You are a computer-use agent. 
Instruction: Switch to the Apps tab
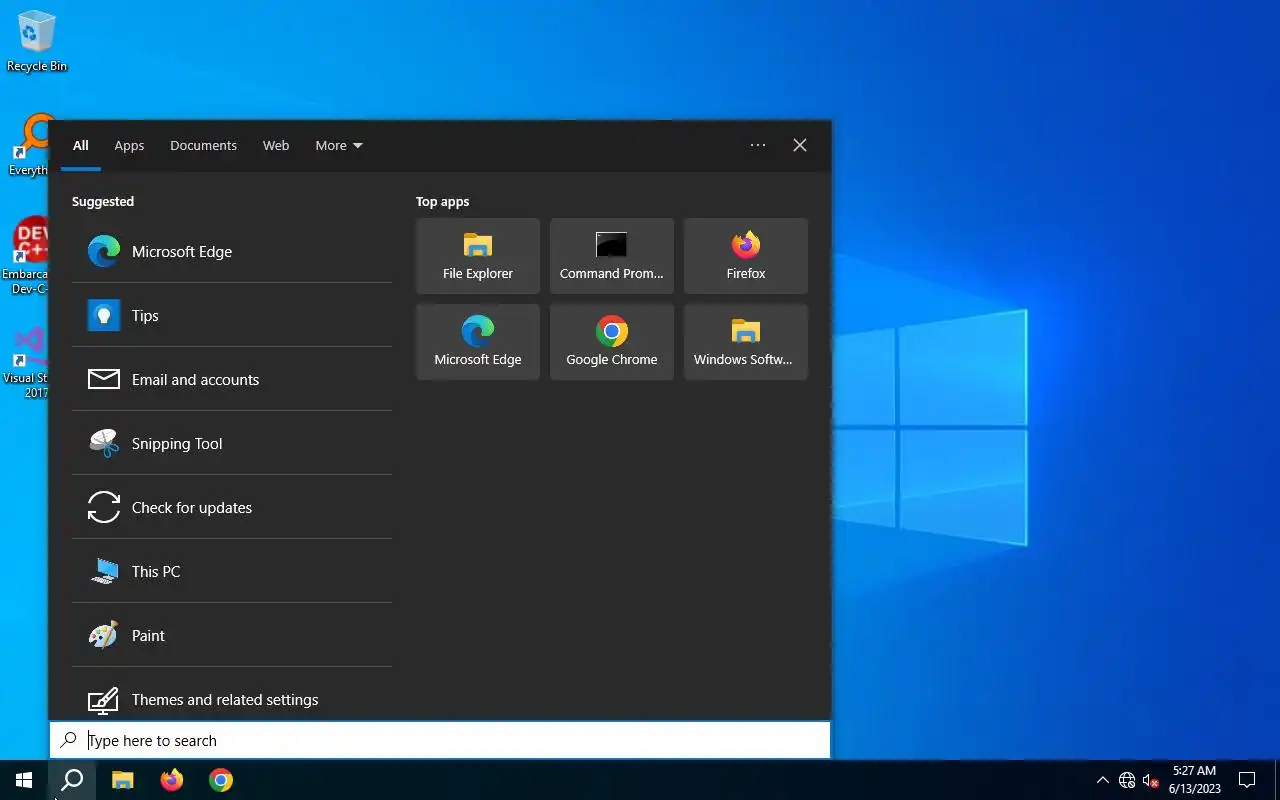click(129, 145)
